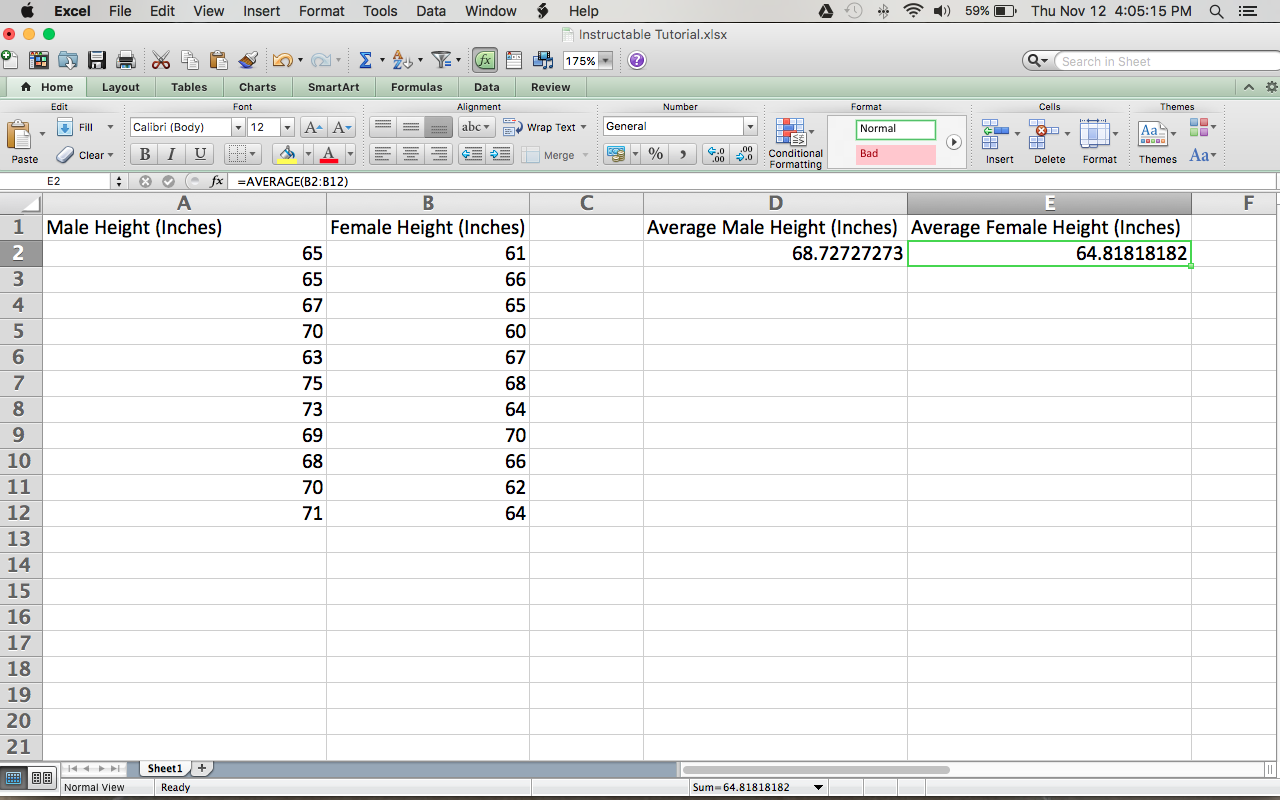
Task: Align cell text to the top
Action: coord(383,127)
